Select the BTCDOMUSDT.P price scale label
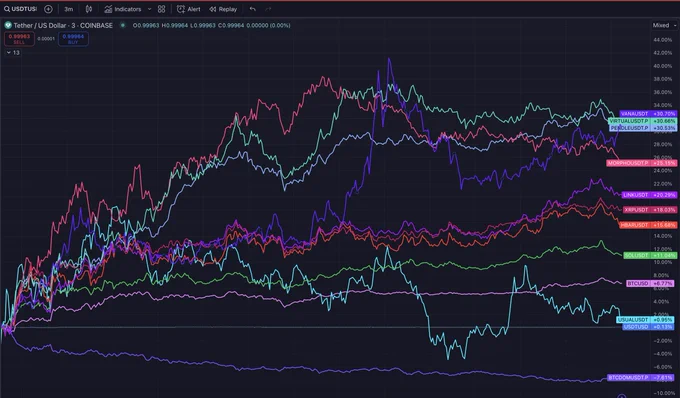This screenshot has height=398, width=680. click(x=641, y=378)
